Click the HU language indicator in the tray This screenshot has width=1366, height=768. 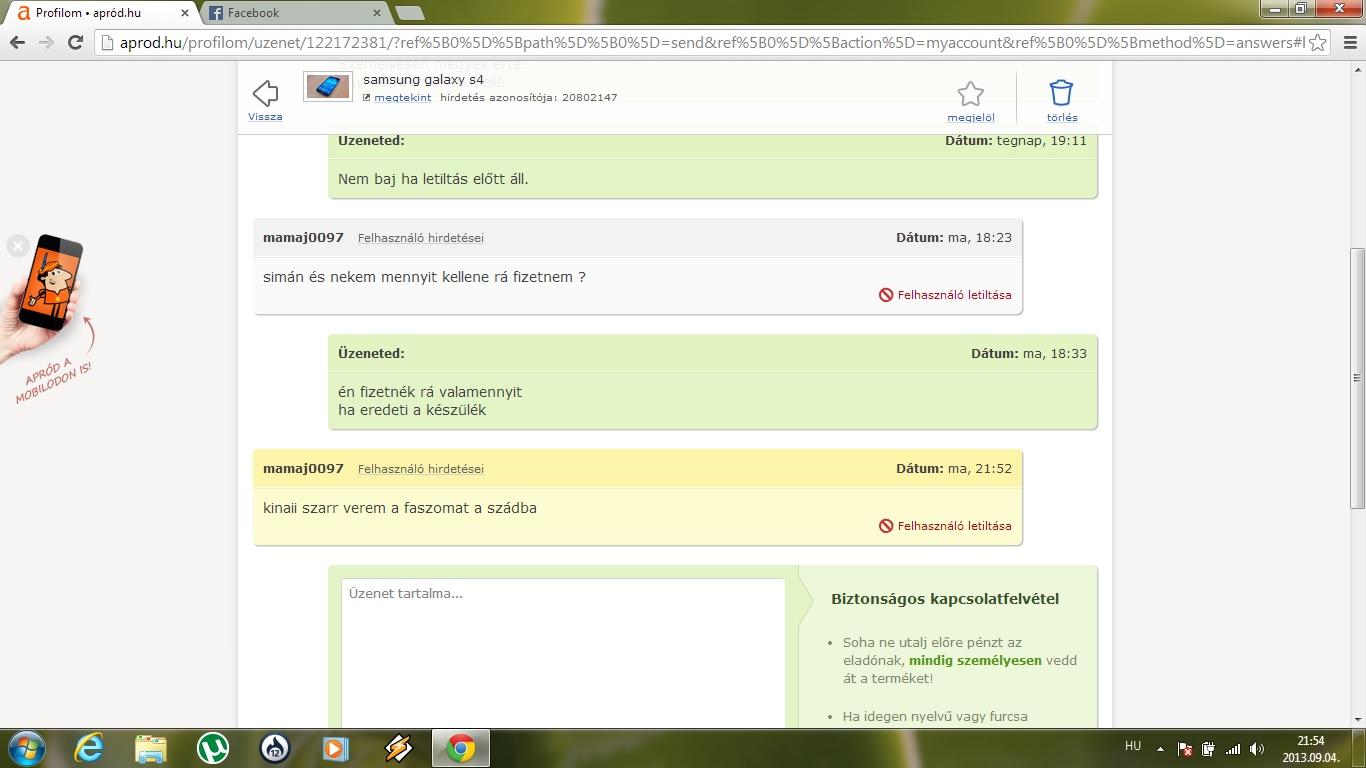1133,746
